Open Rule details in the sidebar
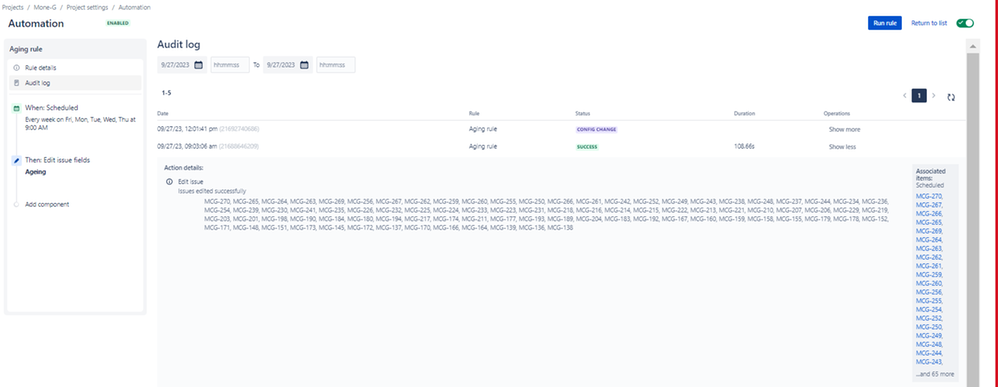 coord(75,67)
